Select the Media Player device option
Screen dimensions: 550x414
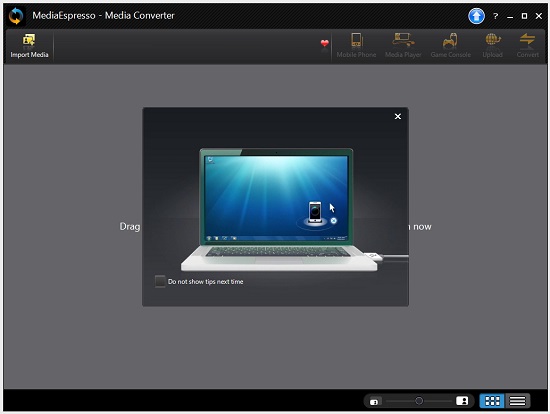pyautogui.click(x=403, y=46)
